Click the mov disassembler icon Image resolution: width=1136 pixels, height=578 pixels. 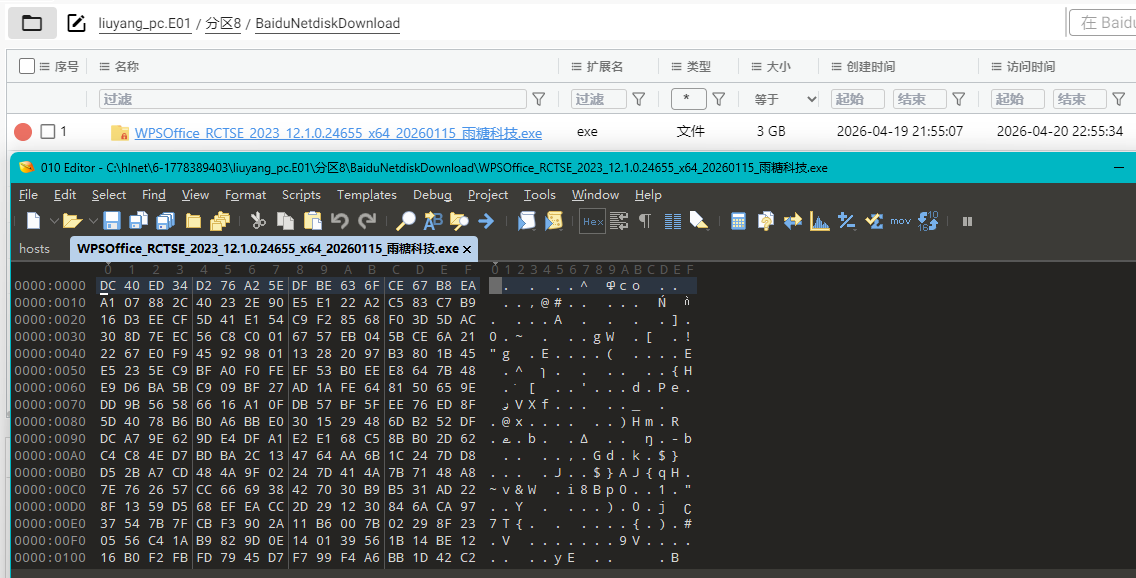901,221
